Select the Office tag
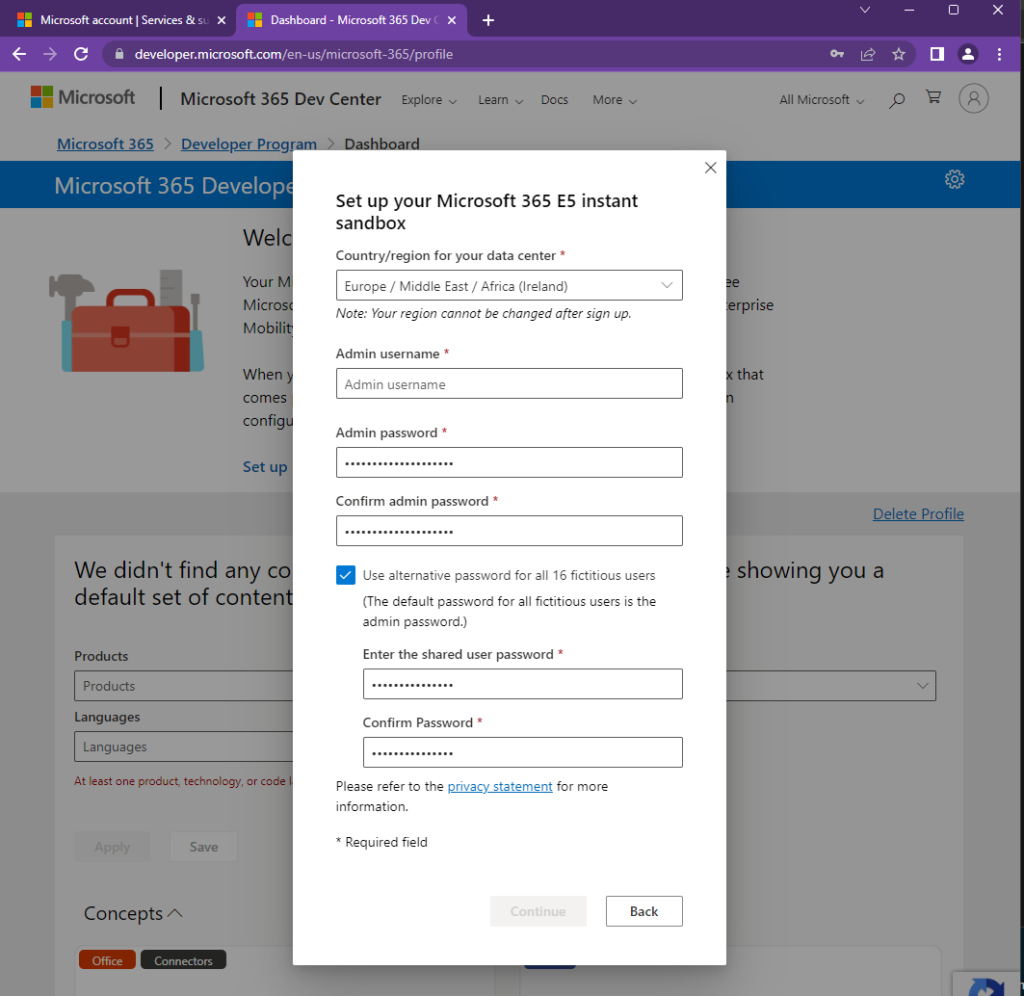This screenshot has width=1024, height=996. [x=107, y=960]
